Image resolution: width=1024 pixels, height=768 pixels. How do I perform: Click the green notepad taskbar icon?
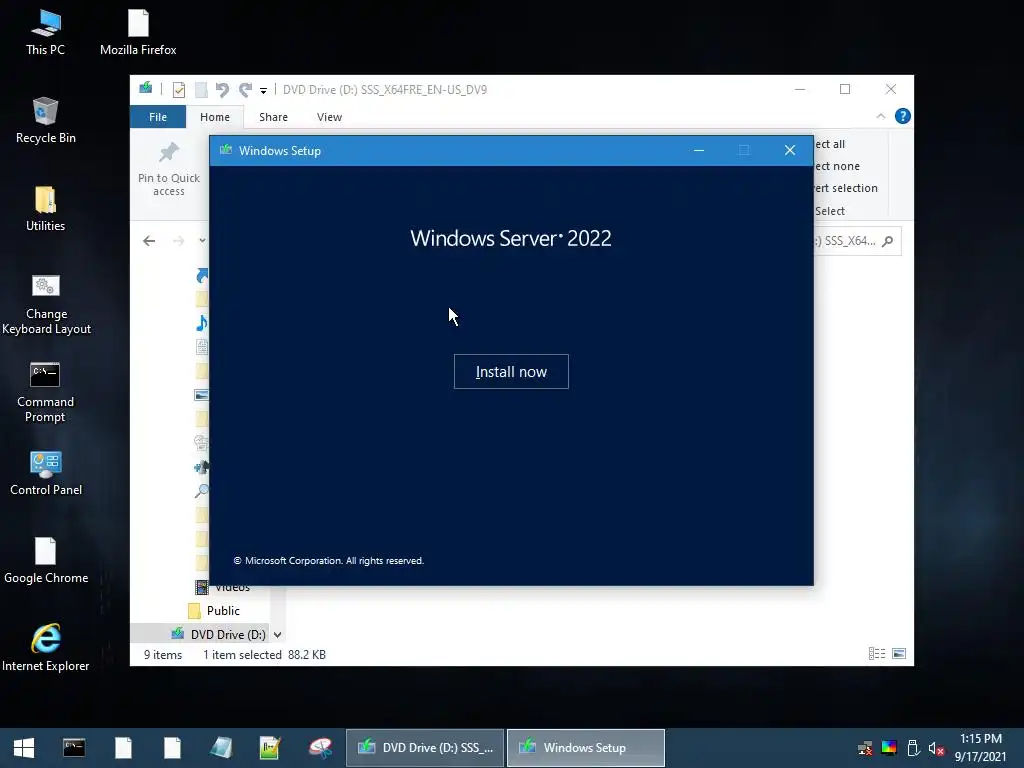click(270, 748)
